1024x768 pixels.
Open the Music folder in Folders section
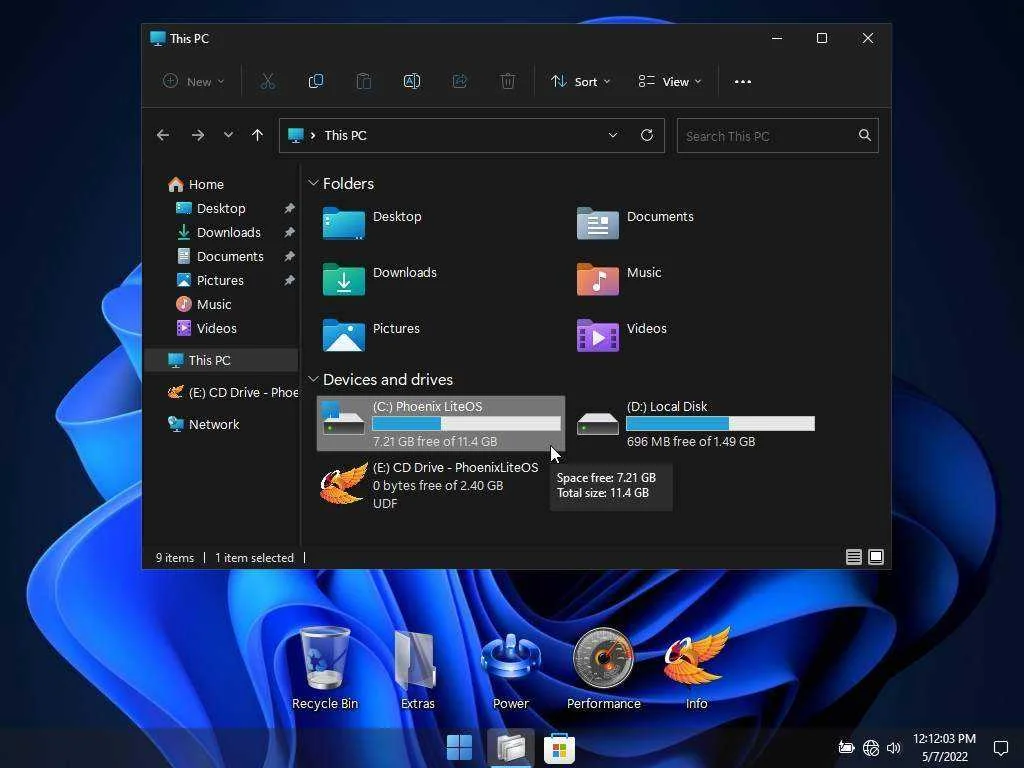pos(619,279)
